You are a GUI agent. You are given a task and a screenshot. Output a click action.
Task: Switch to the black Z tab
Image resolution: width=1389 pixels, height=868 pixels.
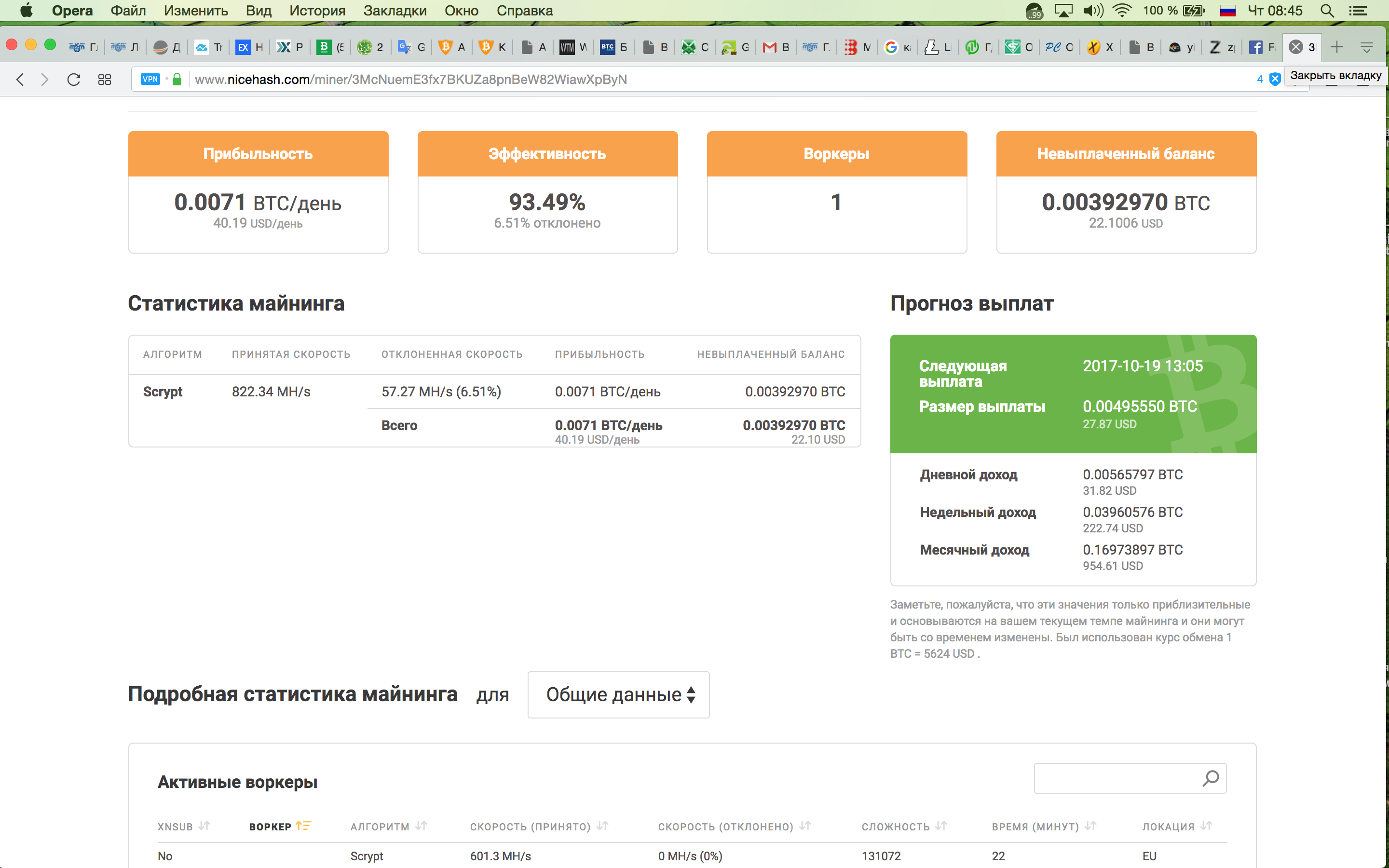click(x=1221, y=47)
